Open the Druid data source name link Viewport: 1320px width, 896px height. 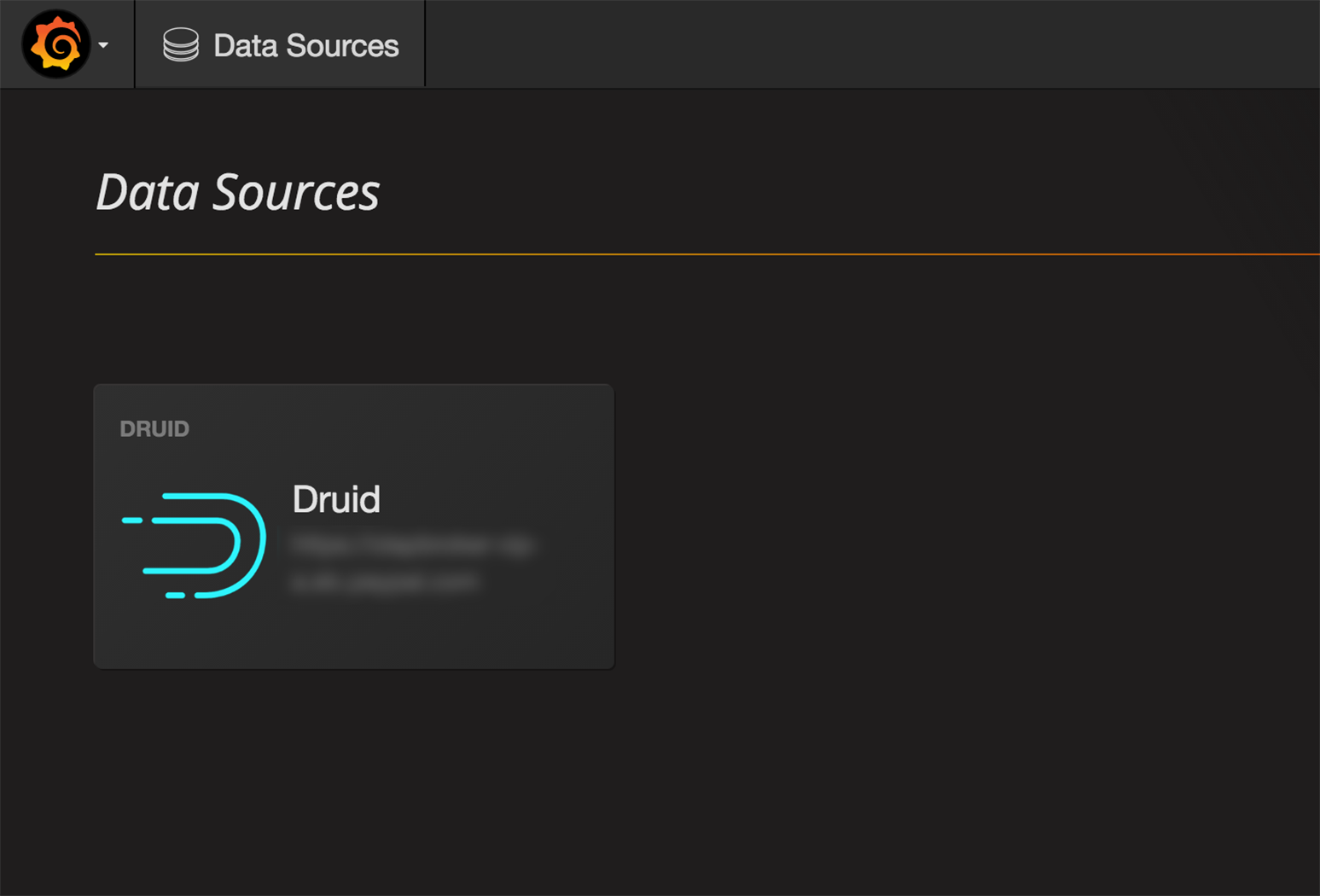tap(336, 500)
